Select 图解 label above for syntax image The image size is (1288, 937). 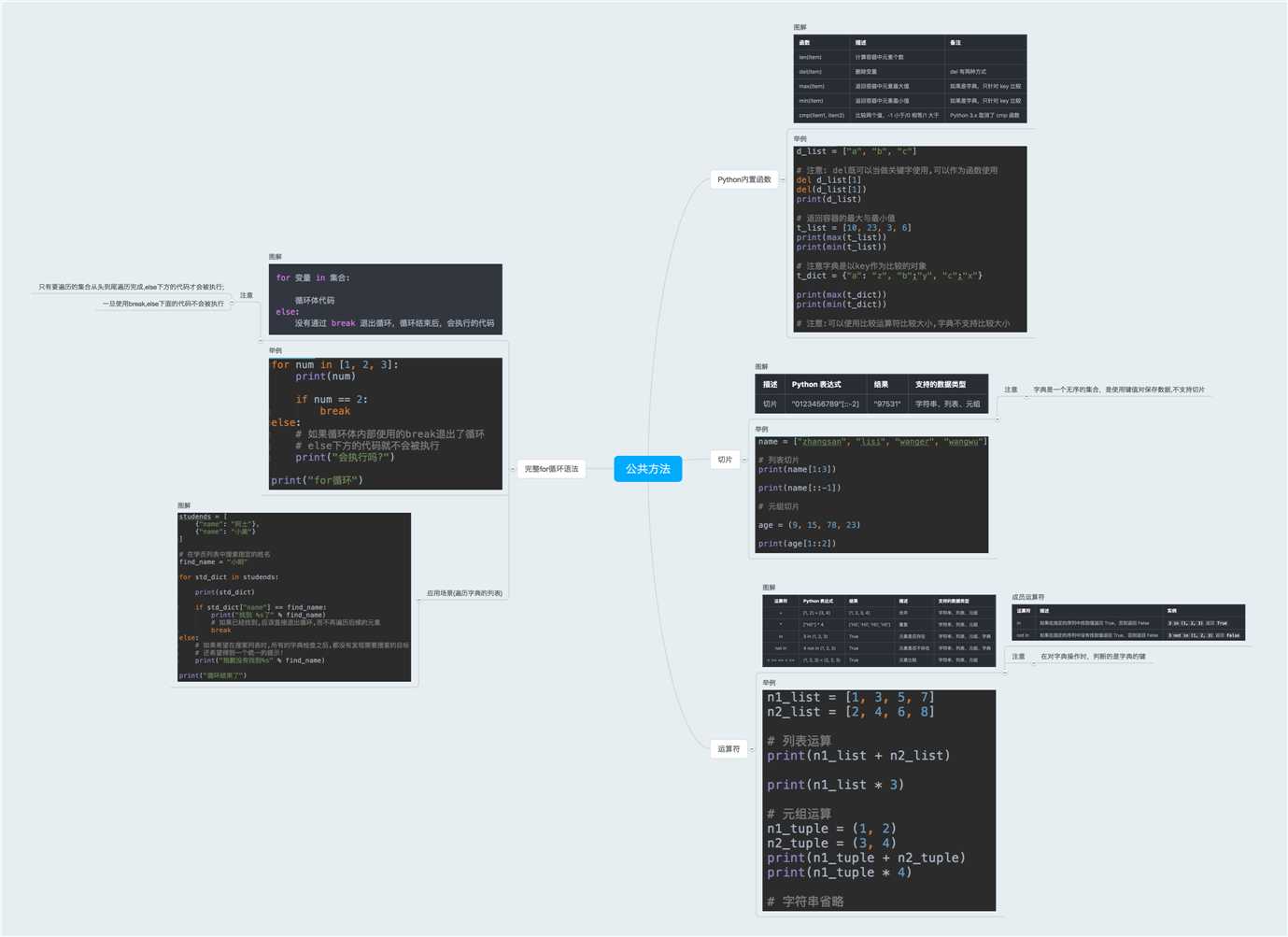[x=275, y=257]
